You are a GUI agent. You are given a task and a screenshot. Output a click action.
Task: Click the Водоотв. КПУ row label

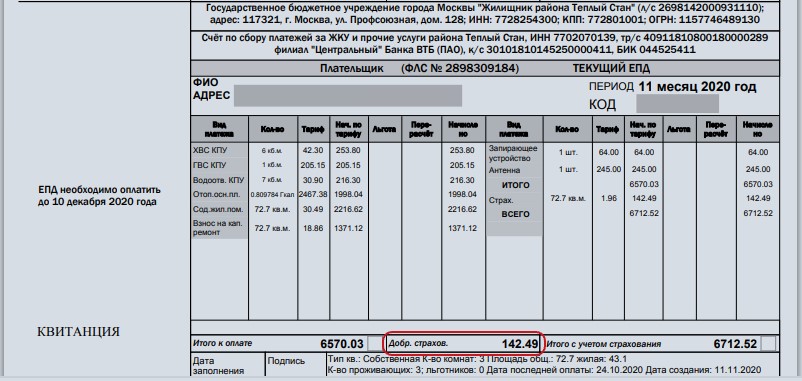point(218,180)
